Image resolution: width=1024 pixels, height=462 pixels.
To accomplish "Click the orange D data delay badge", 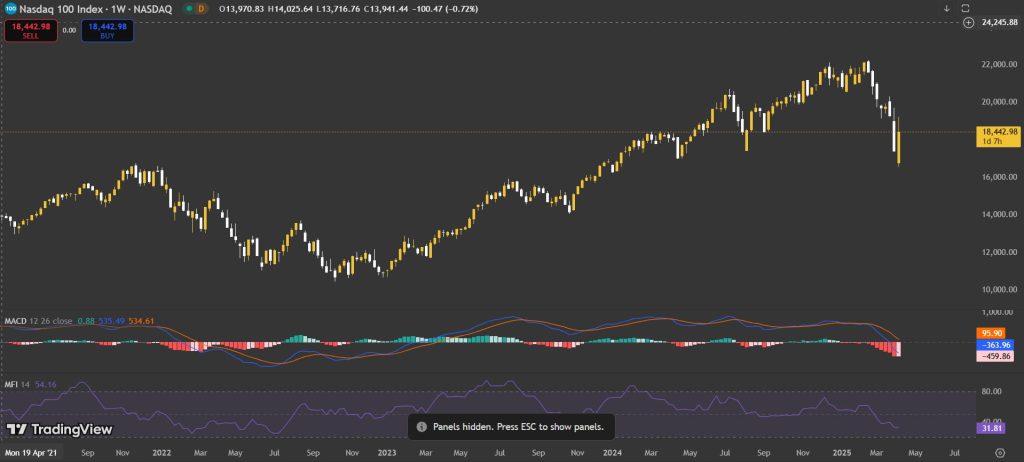I will click(x=200, y=9).
